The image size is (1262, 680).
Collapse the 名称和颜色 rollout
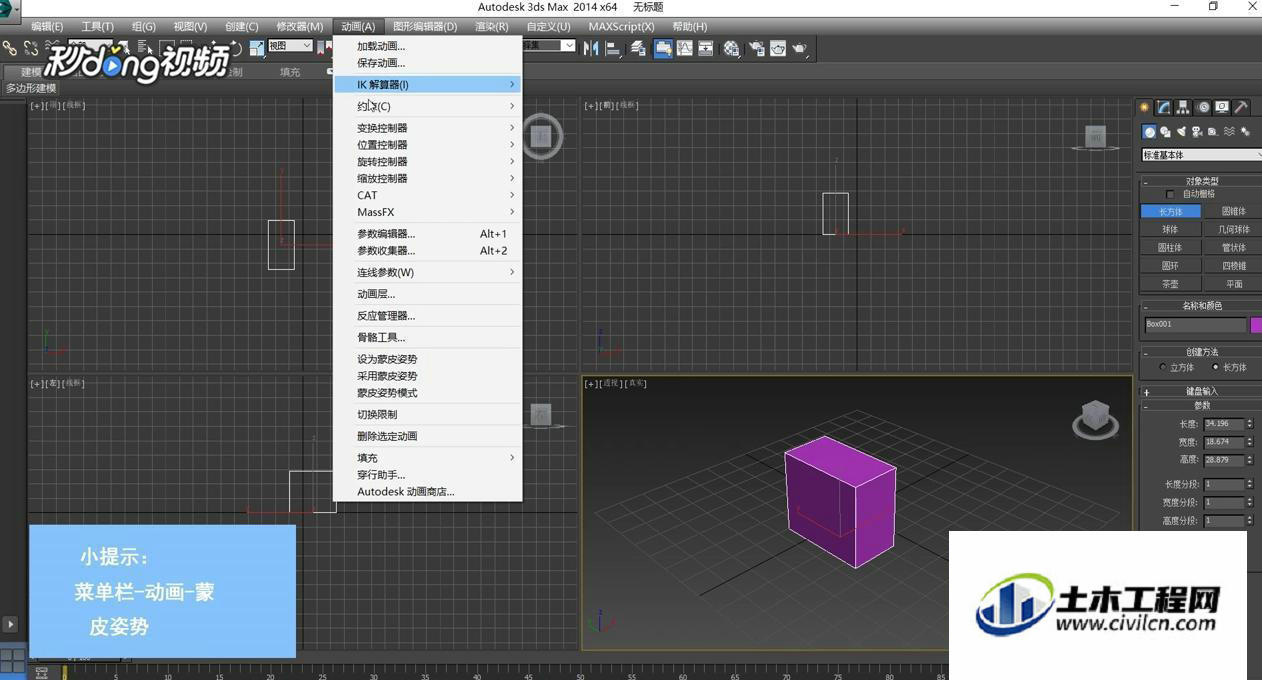point(1202,306)
